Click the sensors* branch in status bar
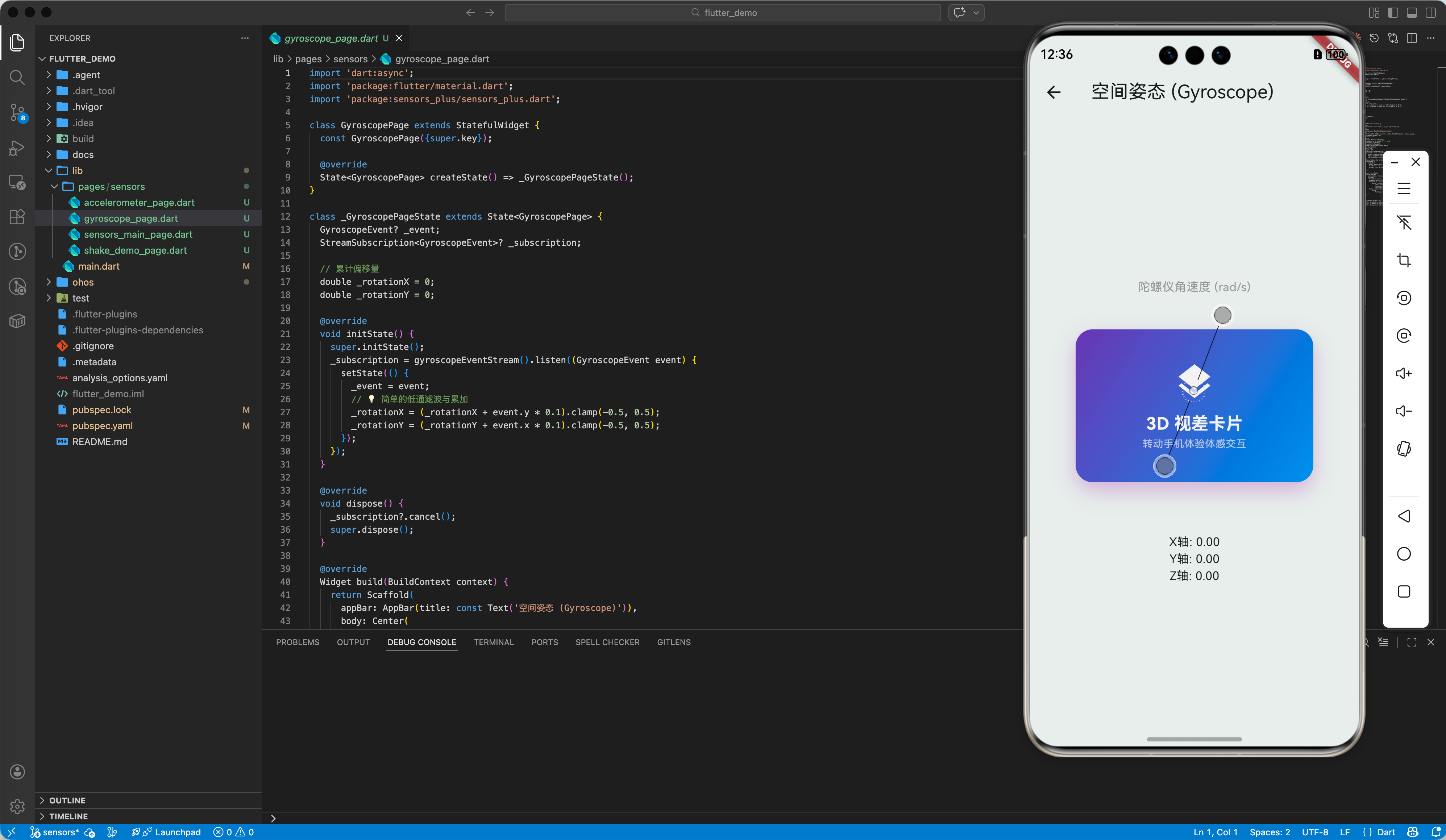Image resolution: width=1446 pixels, height=840 pixels. click(54, 832)
